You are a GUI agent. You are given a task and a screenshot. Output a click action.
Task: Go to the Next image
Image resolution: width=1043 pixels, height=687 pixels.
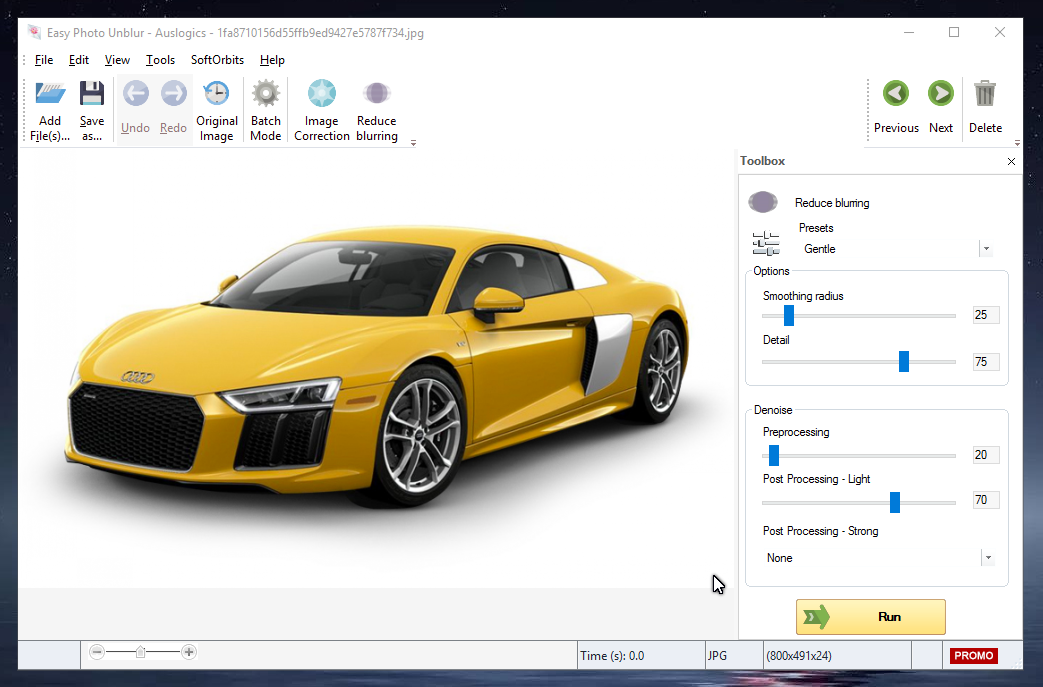[x=941, y=106]
